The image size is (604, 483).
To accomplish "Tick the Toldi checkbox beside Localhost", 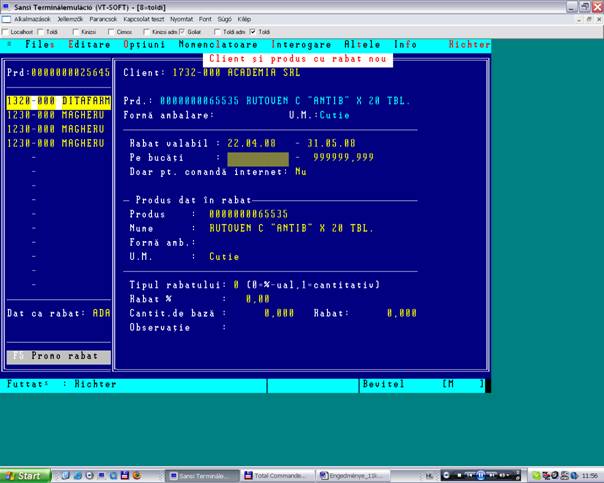I will (x=40, y=32).
